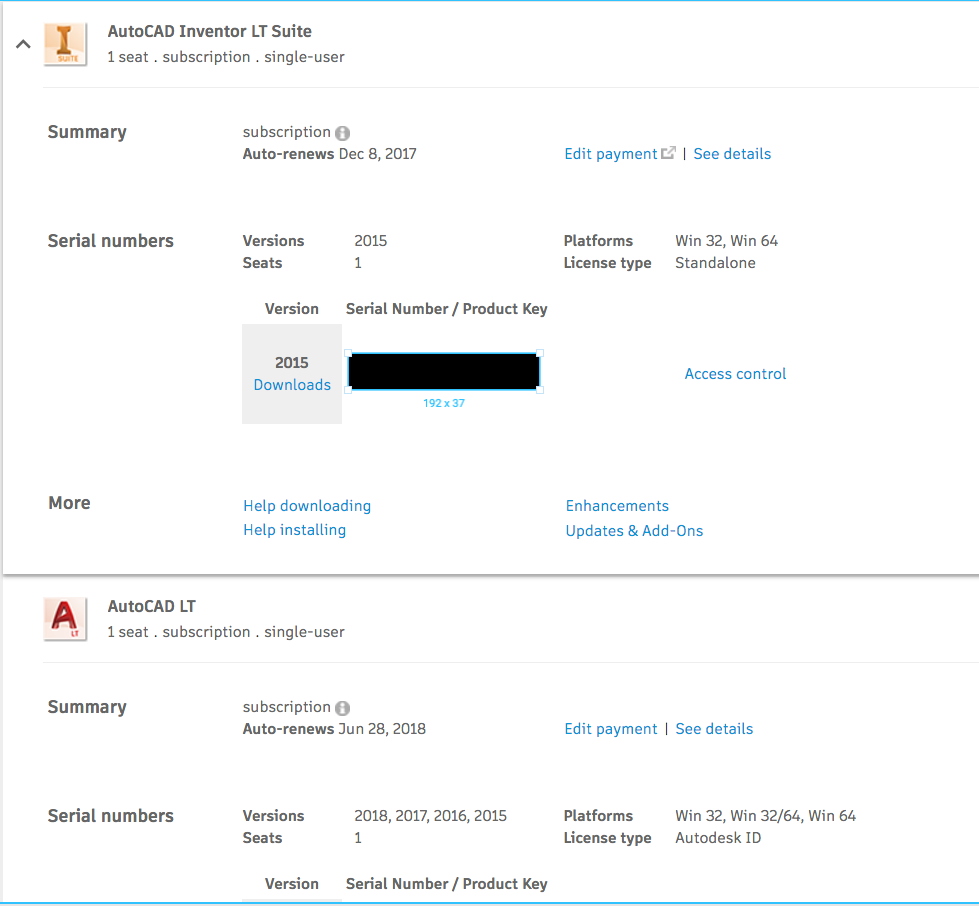Open Downloads for the 2015 version
Image resolution: width=979 pixels, height=906 pixels.
(291, 384)
